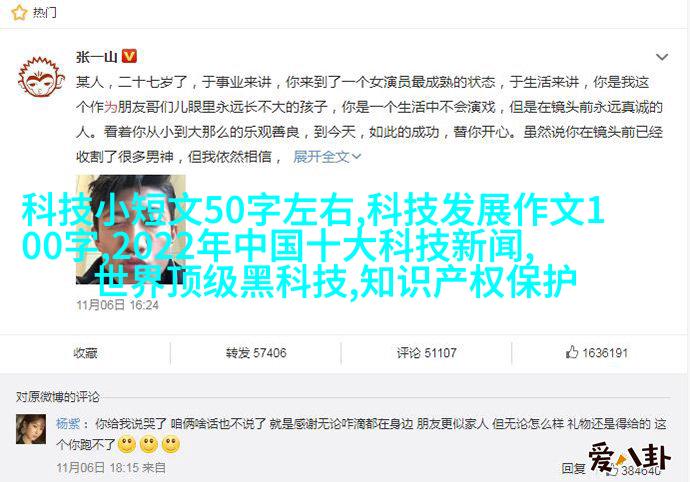Image resolution: width=690 pixels, height=482 pixels.
Task: Expand full post with 展开全文
Action: click(327, 157)
